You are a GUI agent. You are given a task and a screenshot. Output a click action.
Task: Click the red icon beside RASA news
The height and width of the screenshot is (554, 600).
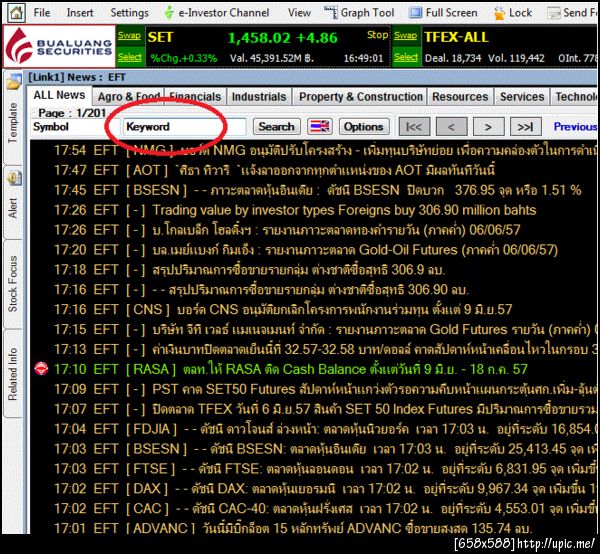coord(41,369)
